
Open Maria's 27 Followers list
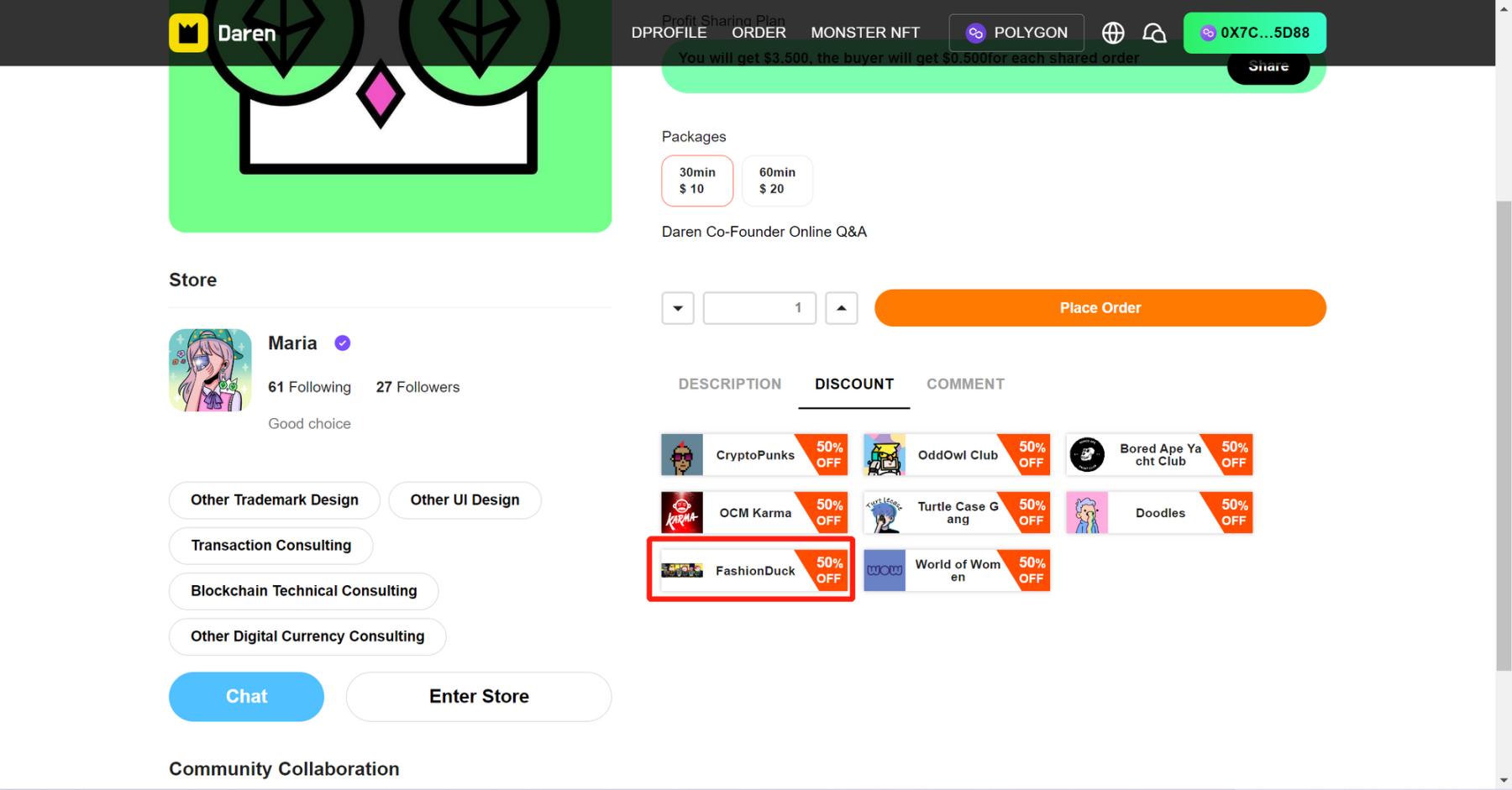click(417, 387)
